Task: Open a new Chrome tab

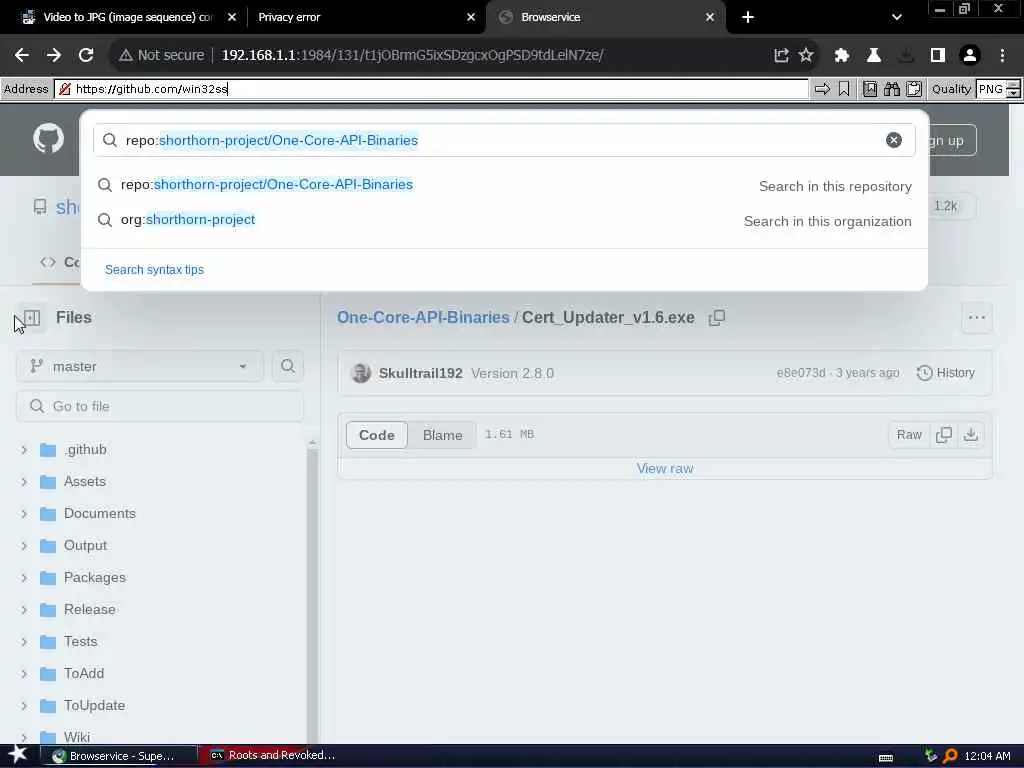Action: (x=748, y=17)
